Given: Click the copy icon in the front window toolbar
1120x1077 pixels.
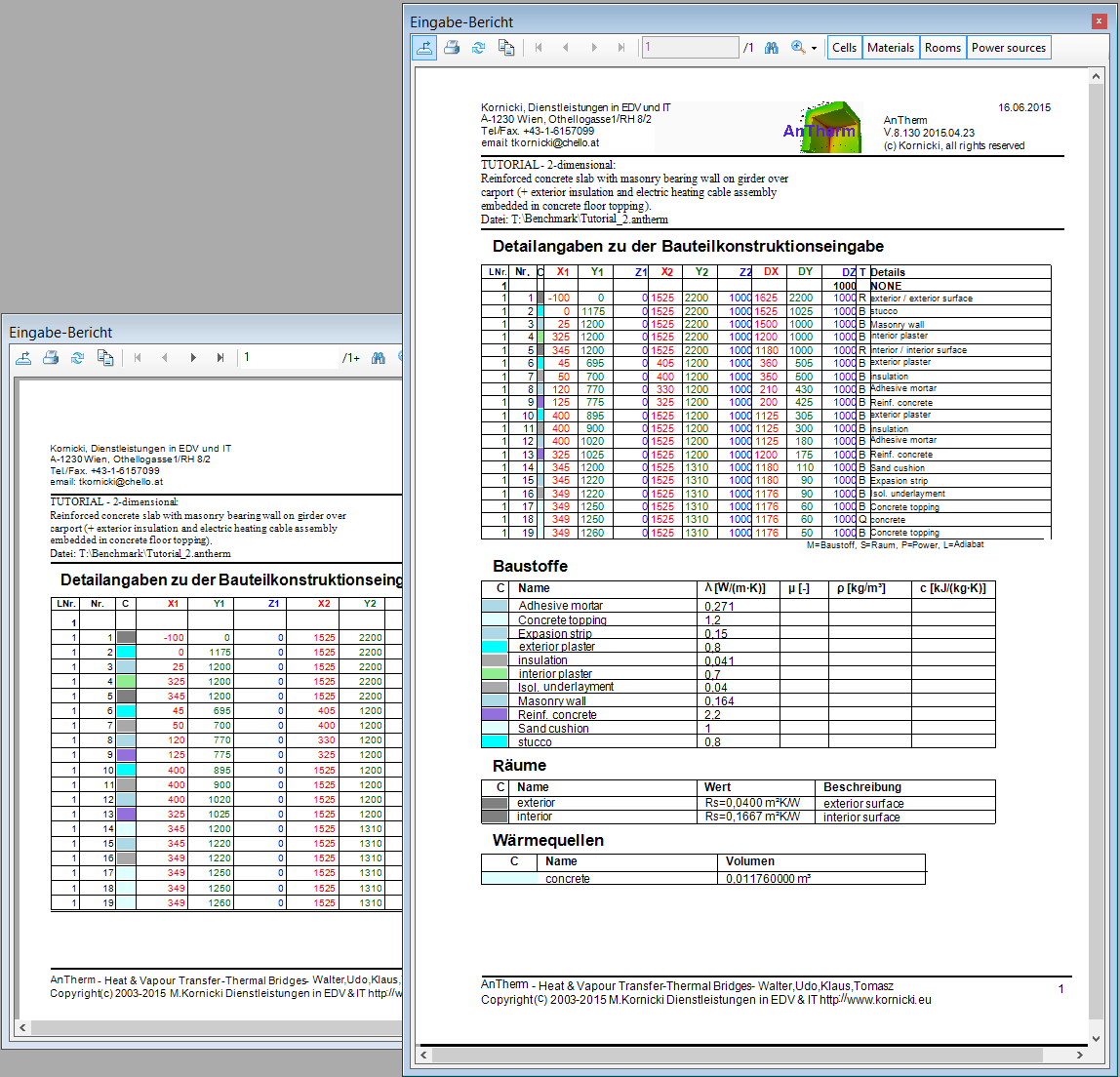Looking at the screenshot, I should [x=506, y=47].
